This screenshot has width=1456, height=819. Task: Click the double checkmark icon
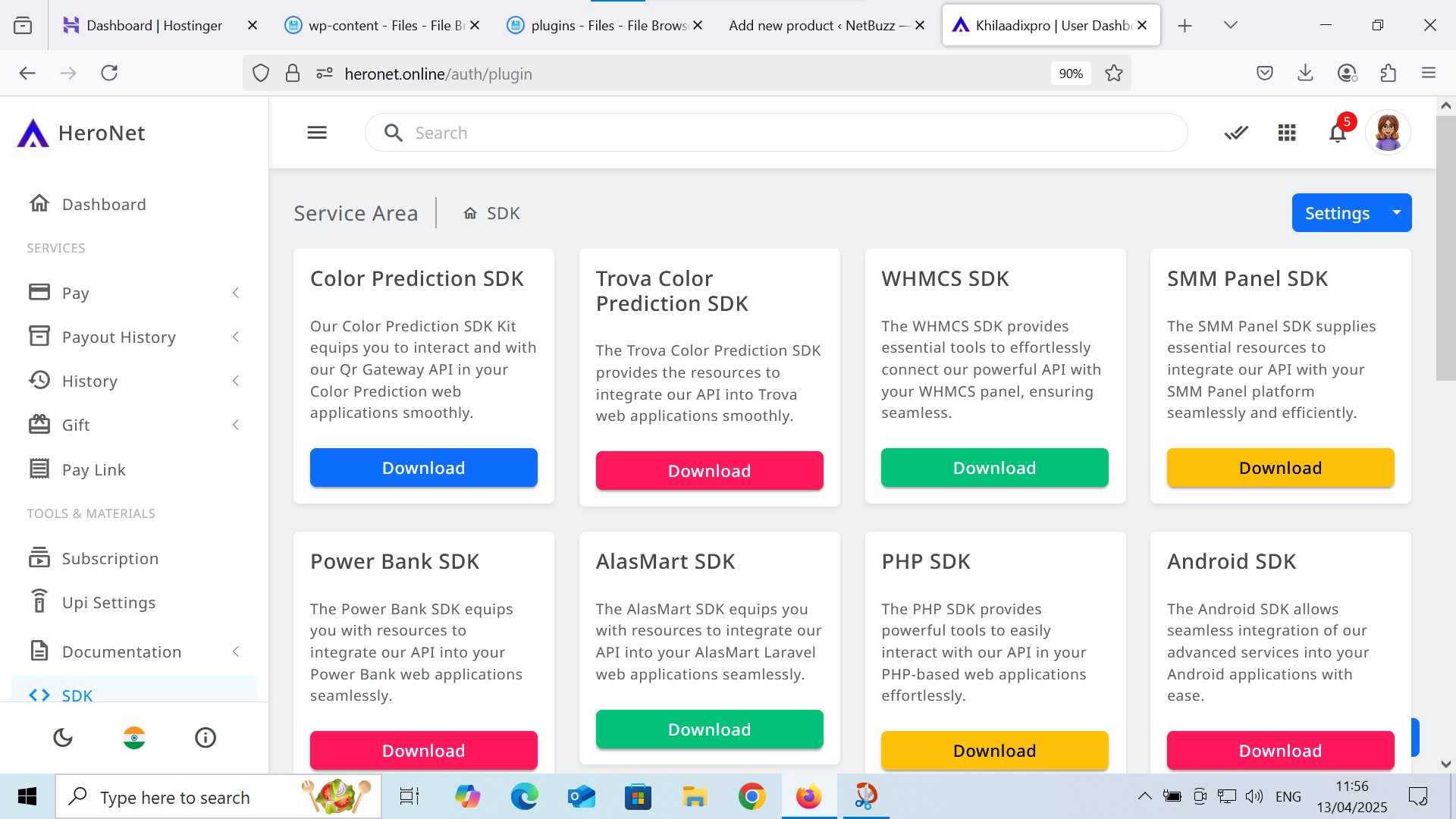click(1236, 133)
